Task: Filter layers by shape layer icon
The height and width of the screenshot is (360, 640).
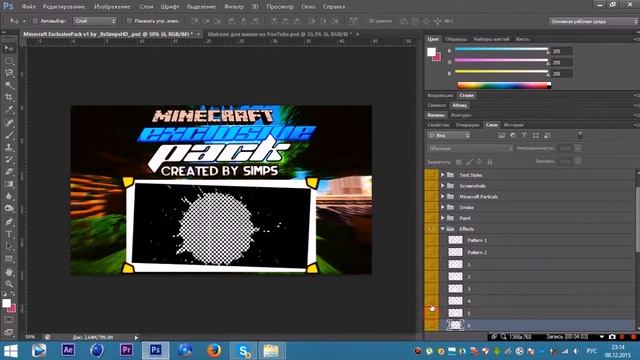Action: coord(536,135)
